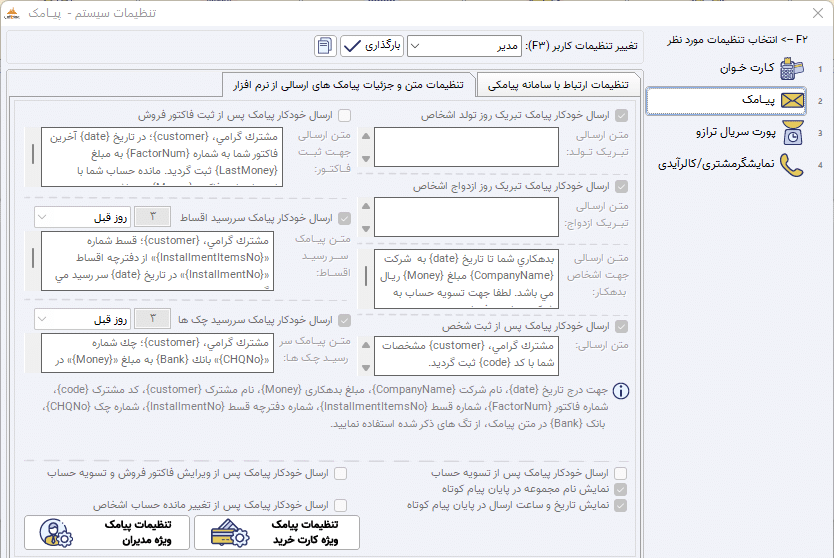Open تنظیمات ارتباط با سامانه پیامکی tab
This screenshot has height=558, width=834.
558,85
